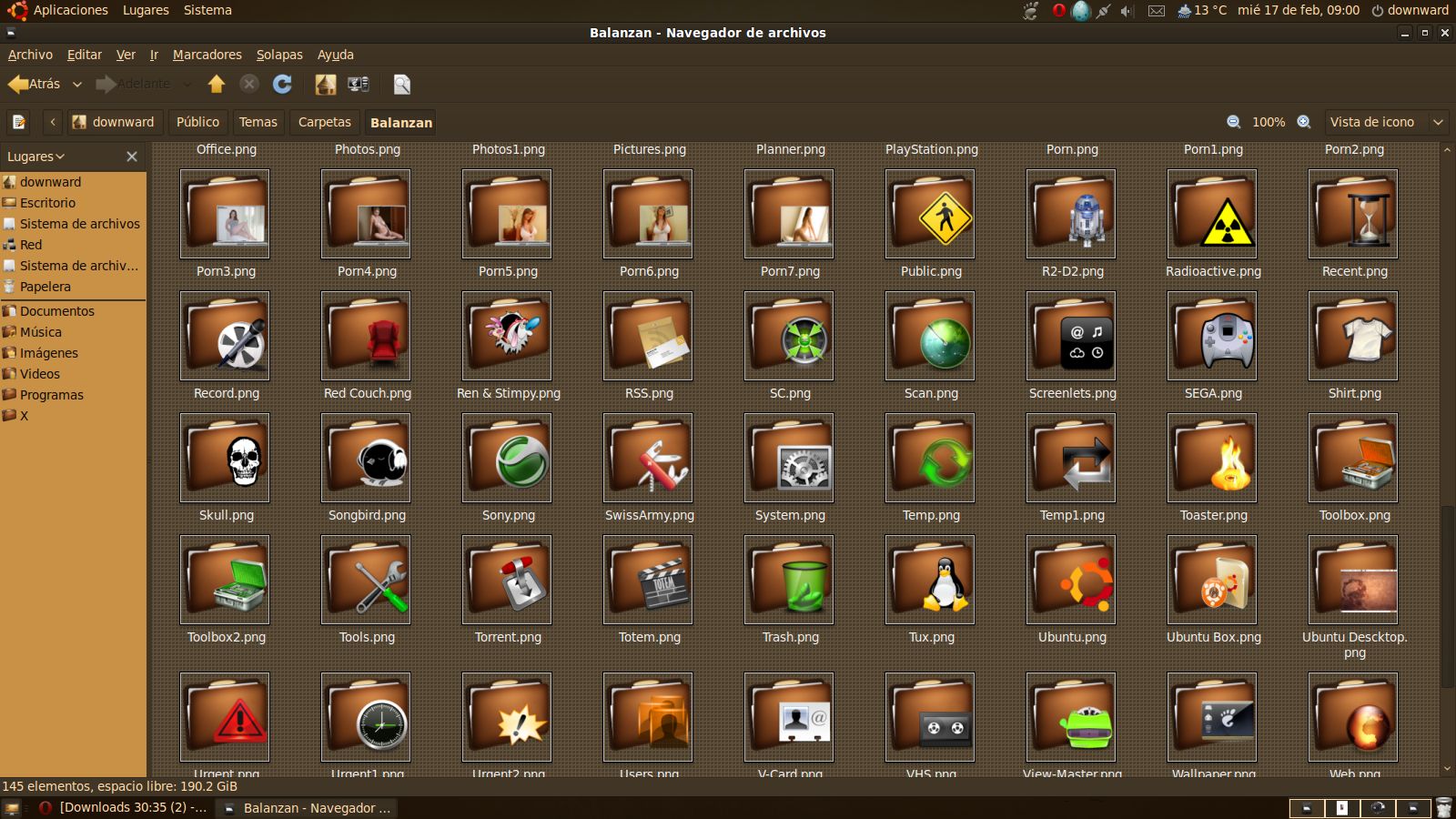The width and height of the screenshot is (1456, 819).
Task: Open the Archivo menu
Action: click(x=30, y=55)
